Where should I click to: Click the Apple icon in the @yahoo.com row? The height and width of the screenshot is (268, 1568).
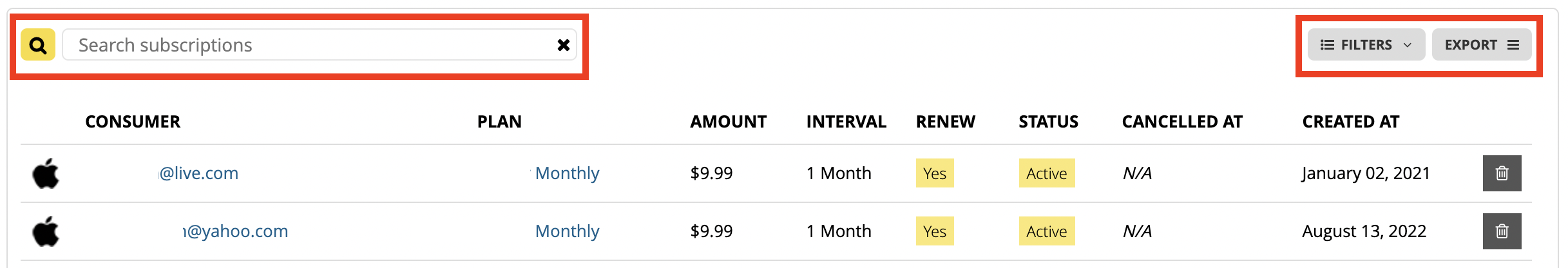46,231
